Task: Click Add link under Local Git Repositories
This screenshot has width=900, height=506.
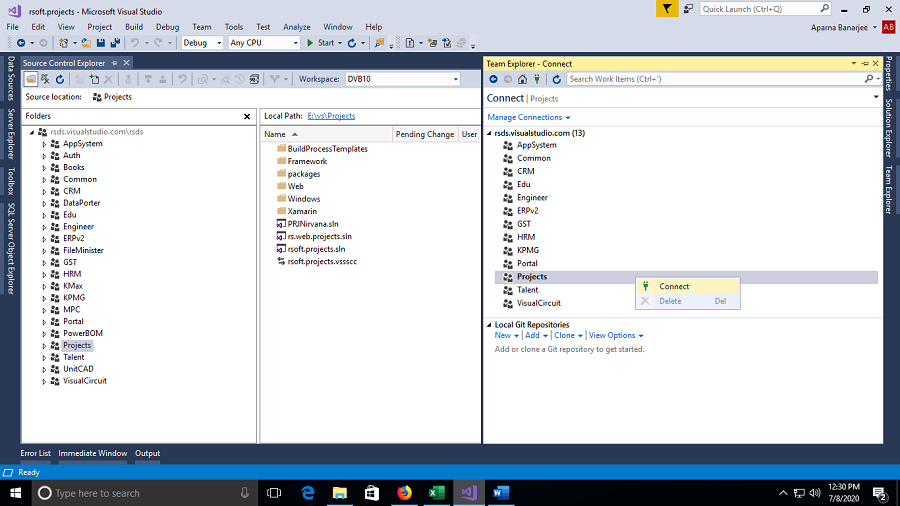Action: [x=536, y=336]
